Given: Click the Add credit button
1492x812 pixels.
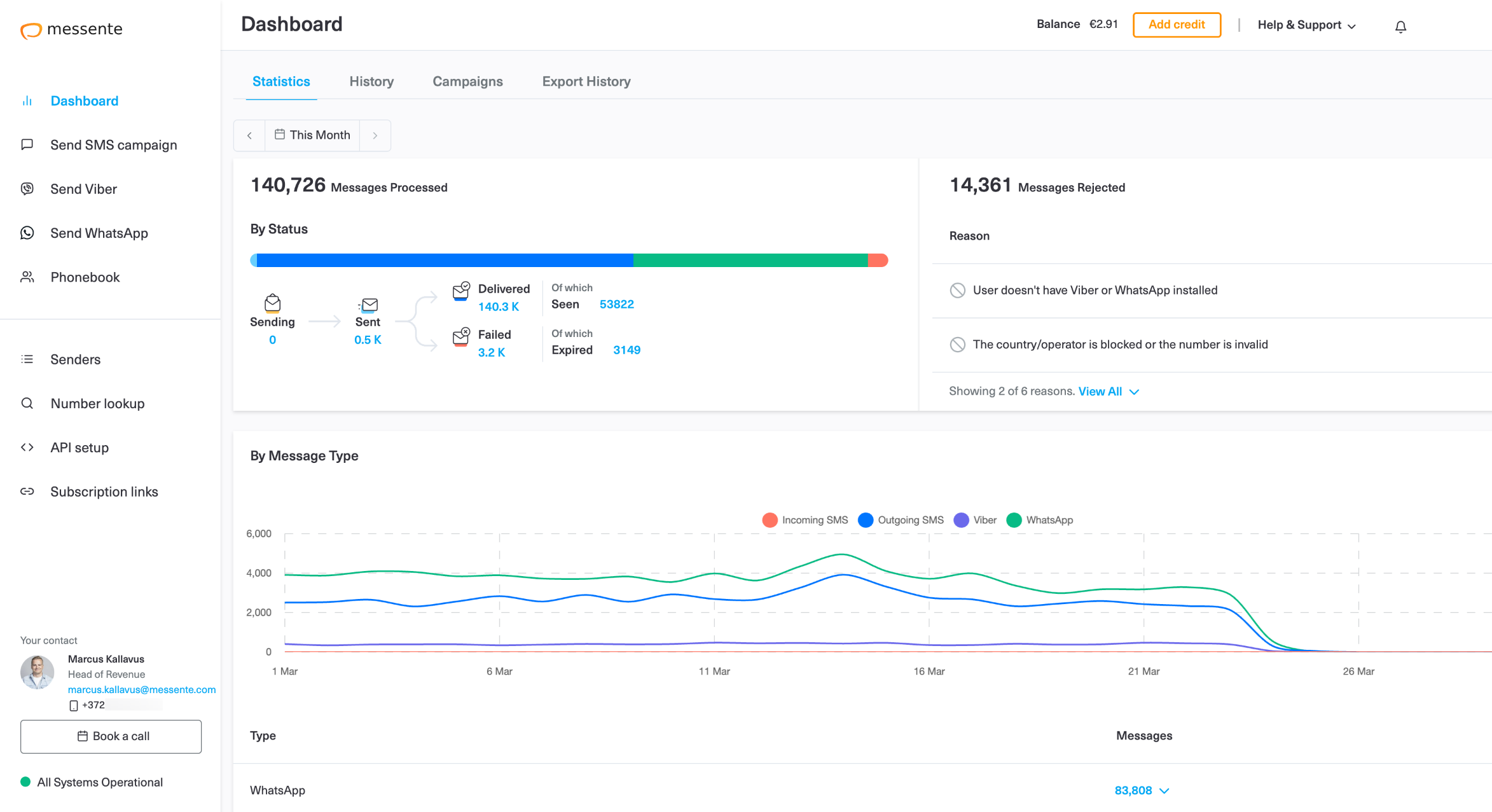Looking at the screenshot, I should [x=1176, y=25].
